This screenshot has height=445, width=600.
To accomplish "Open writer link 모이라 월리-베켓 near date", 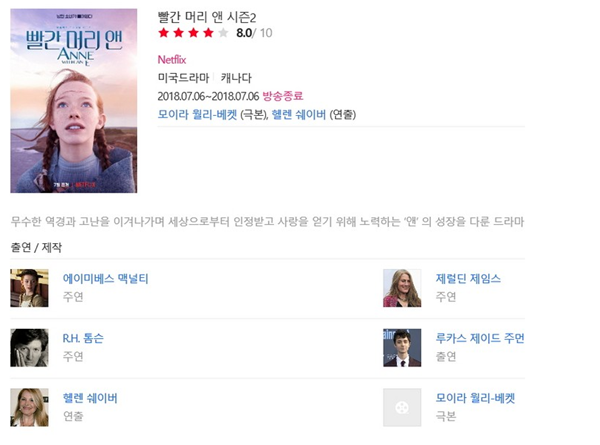I will click(x=197, y=114).
